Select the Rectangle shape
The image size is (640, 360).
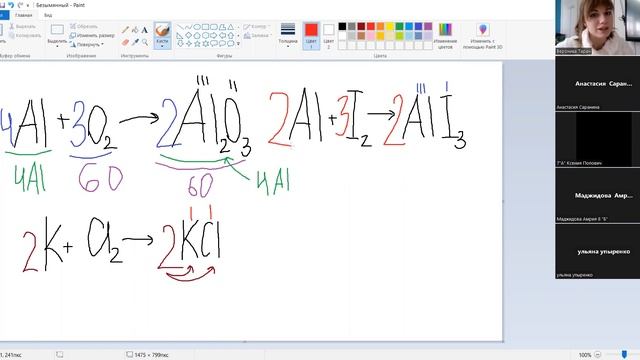point(205,27)
